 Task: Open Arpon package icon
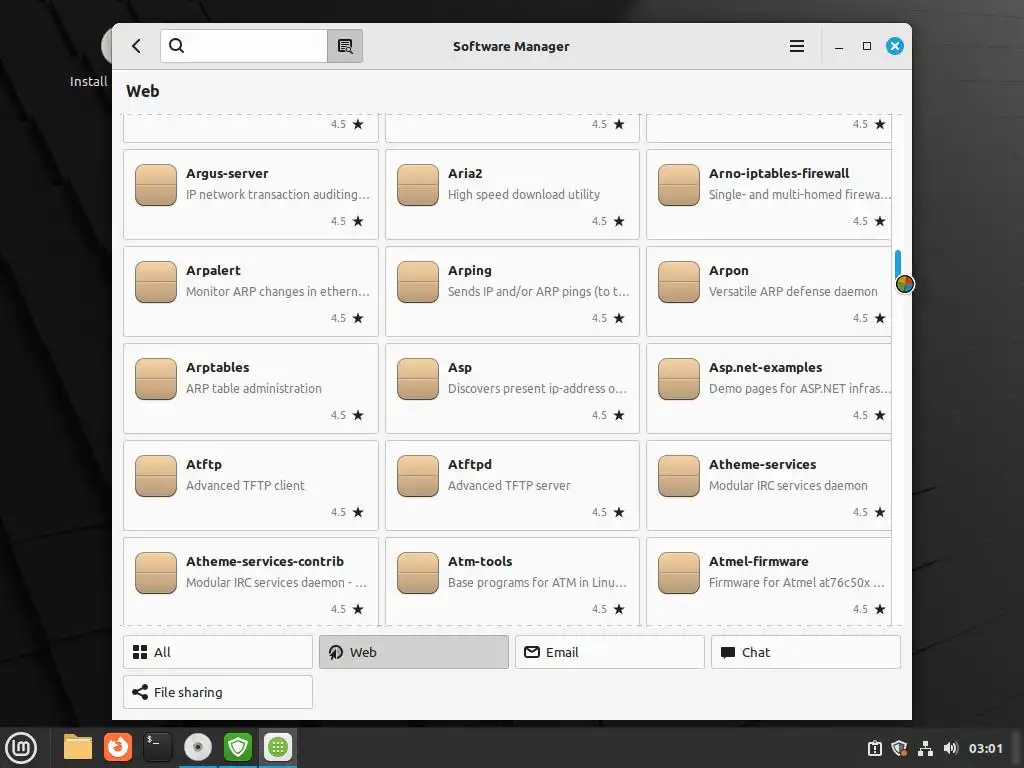(679, 282)
